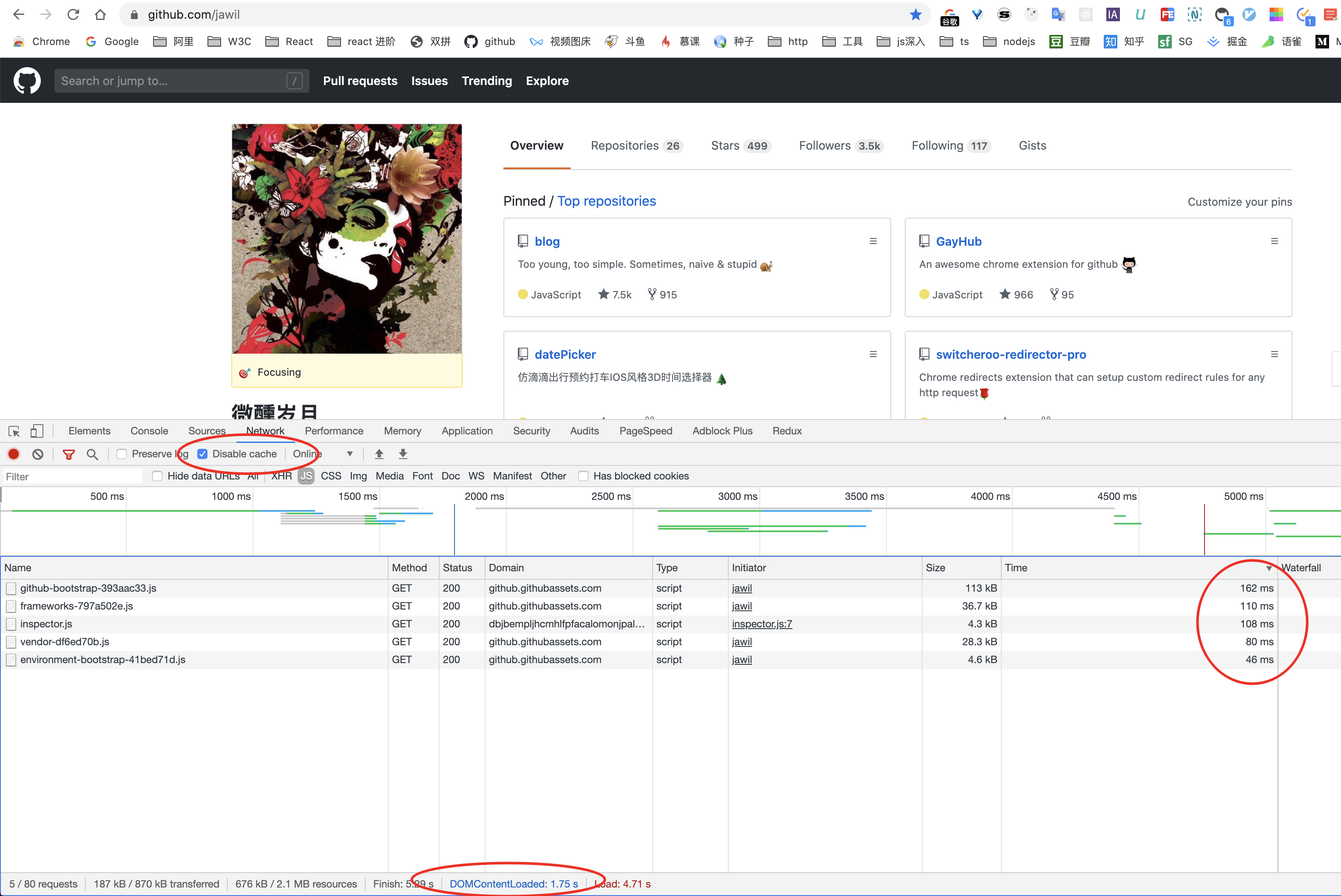Select the JS resource type filter
Image resolution: width=1341 pixels, height=896 pixels.
pos(306,476)
